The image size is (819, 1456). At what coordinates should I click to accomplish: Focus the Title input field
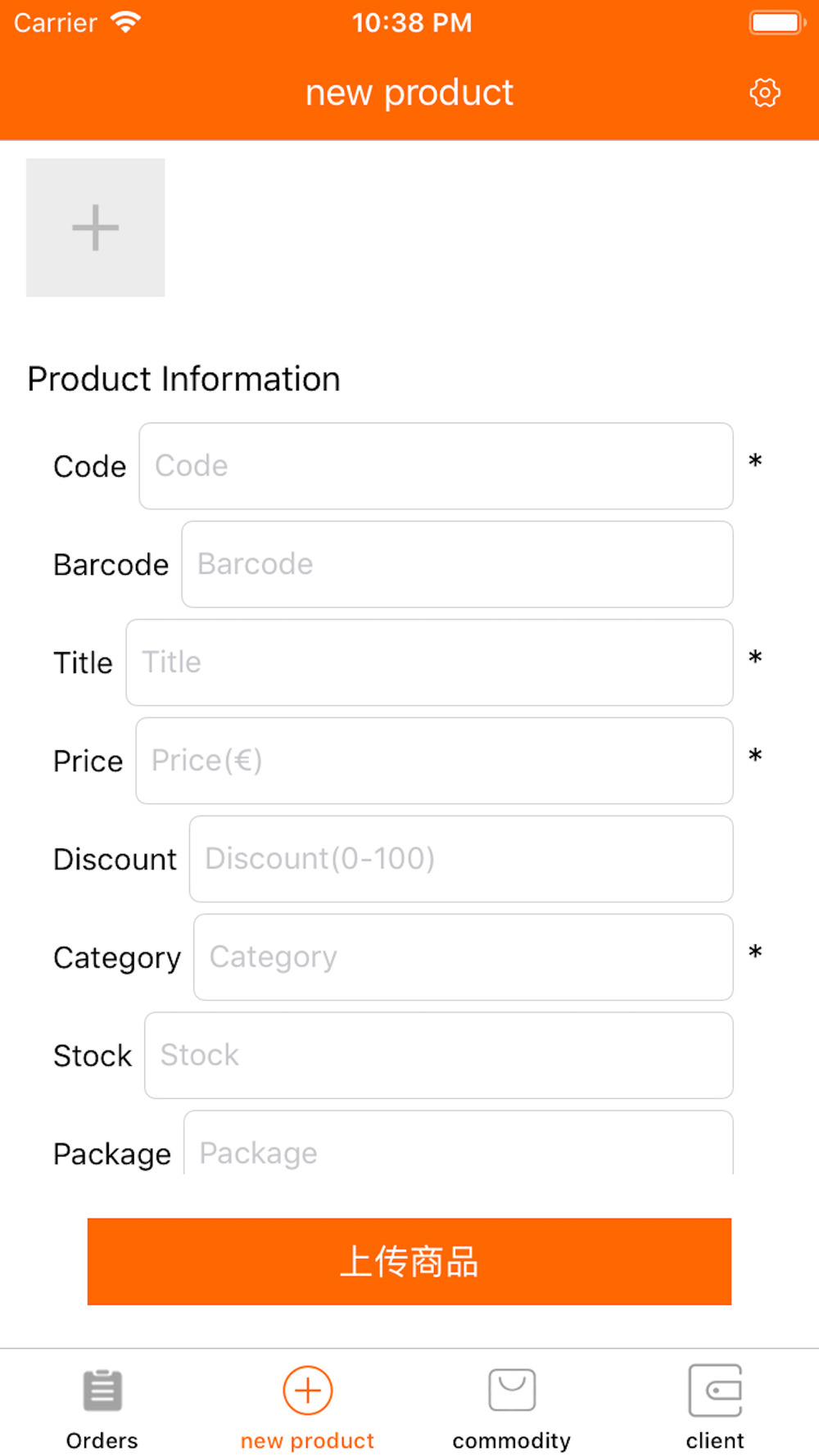point(429,662)
